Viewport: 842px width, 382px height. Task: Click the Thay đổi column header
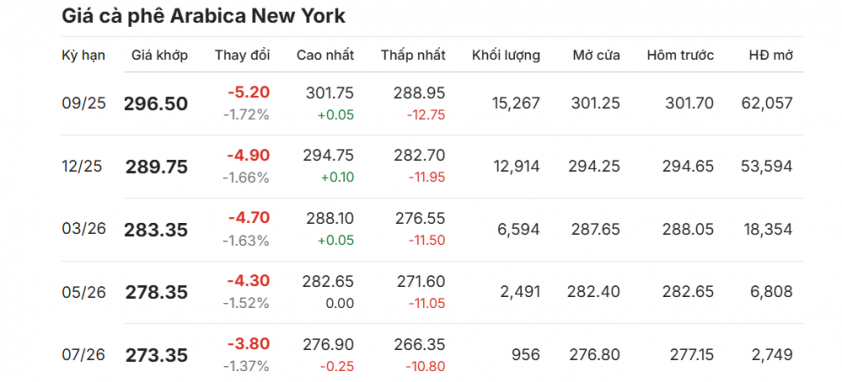(x=242, y=55)
